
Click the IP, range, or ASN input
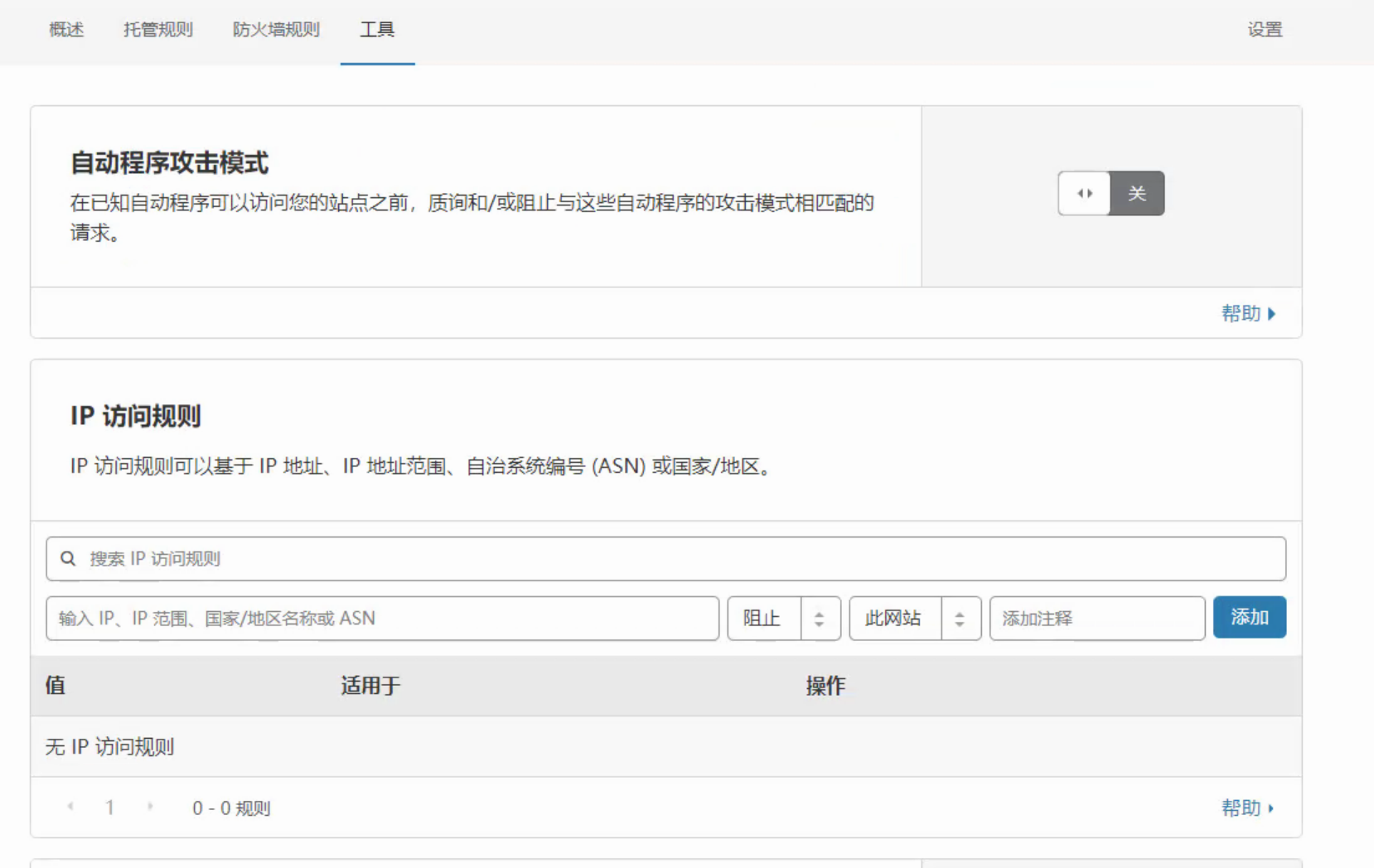[382, 619]
